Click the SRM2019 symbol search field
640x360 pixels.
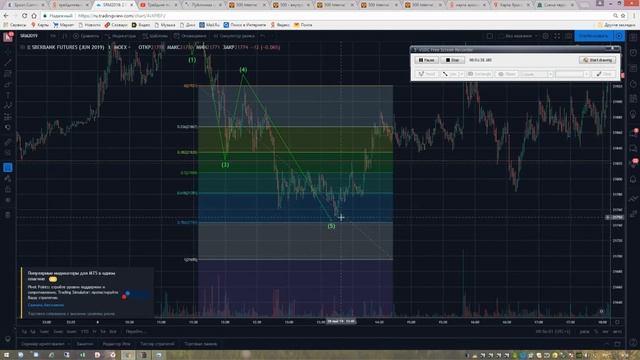pos(29,36)
